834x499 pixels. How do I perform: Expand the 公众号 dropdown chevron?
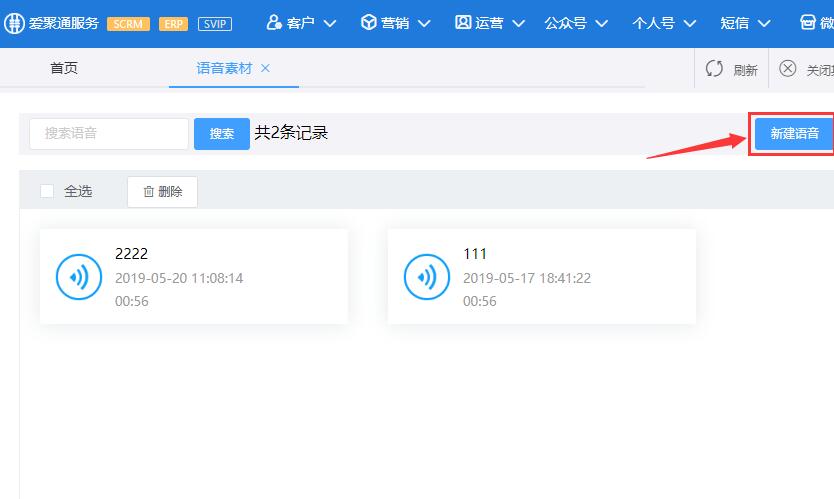pyautogui.click(x=602, y=23)
